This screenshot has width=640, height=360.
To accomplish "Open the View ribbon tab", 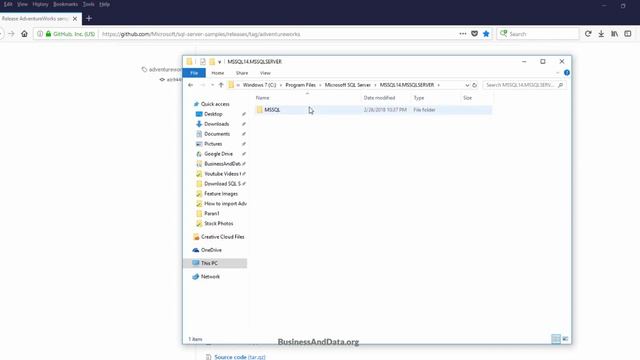I will point(265,73).
